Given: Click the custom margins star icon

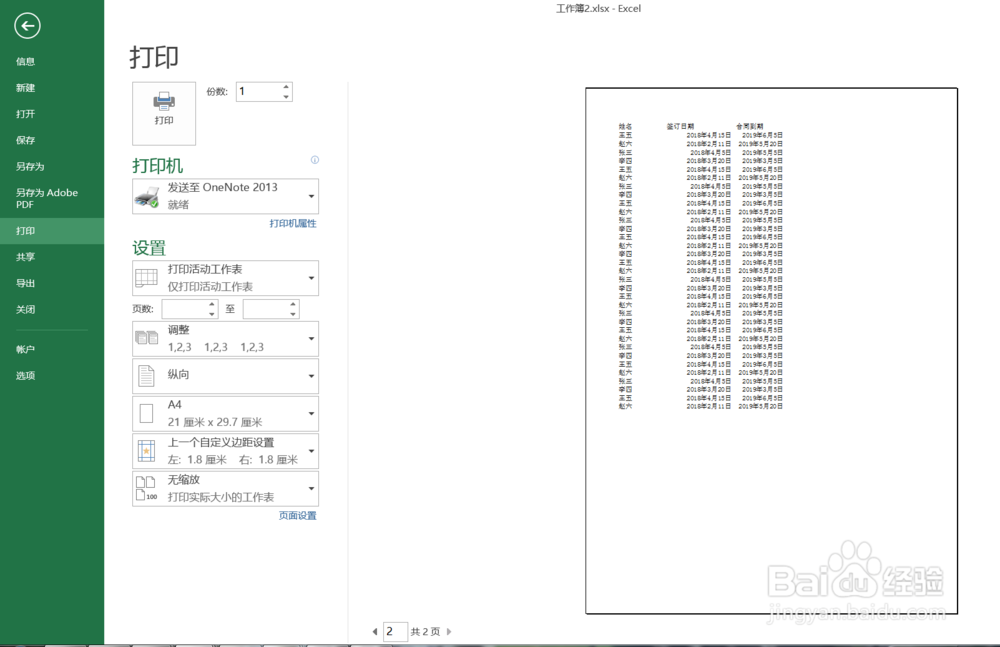Looking at the screenshot, I should [x=146, y=451].
